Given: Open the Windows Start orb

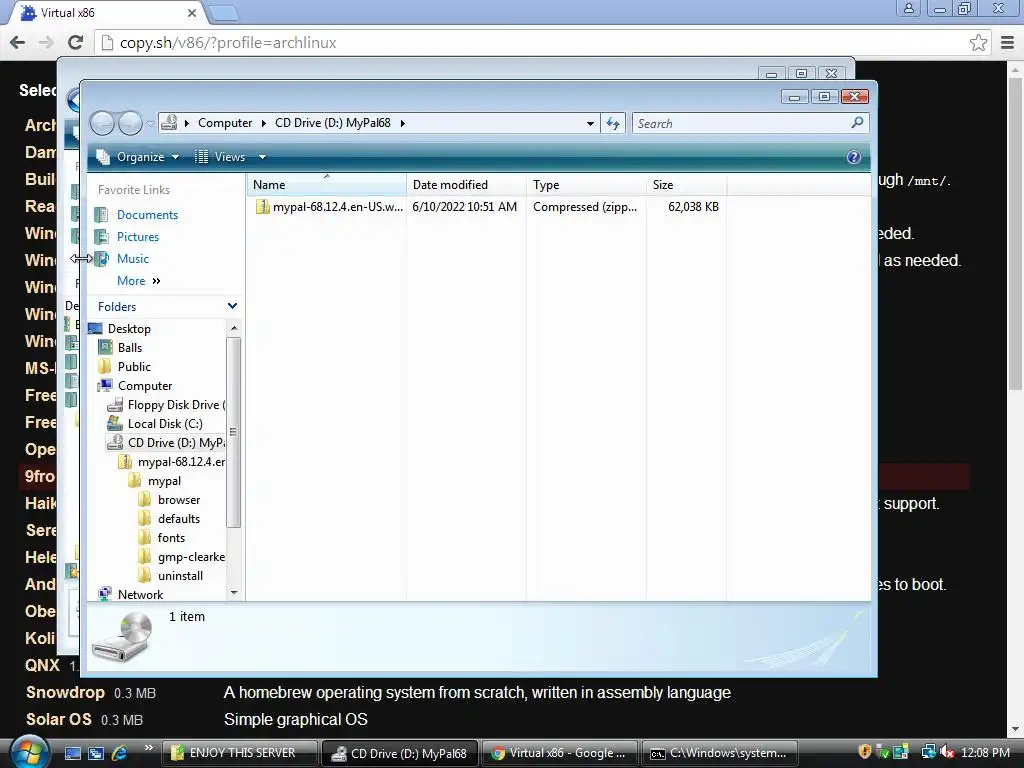Looking at the screenshot, I should pos(29,752).
